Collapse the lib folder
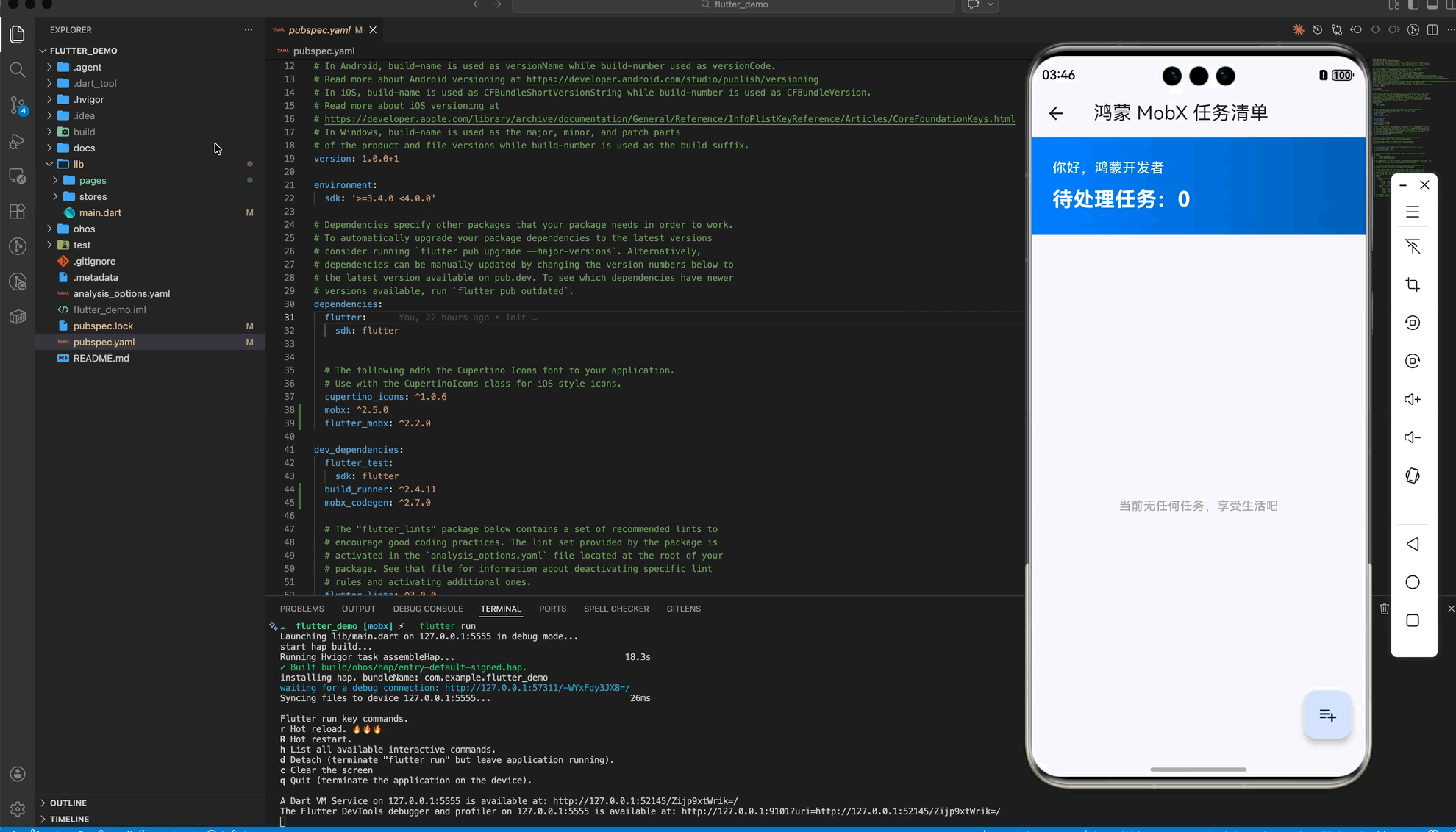Viewport: 1456px width, 832px height. tap(78, 164)
